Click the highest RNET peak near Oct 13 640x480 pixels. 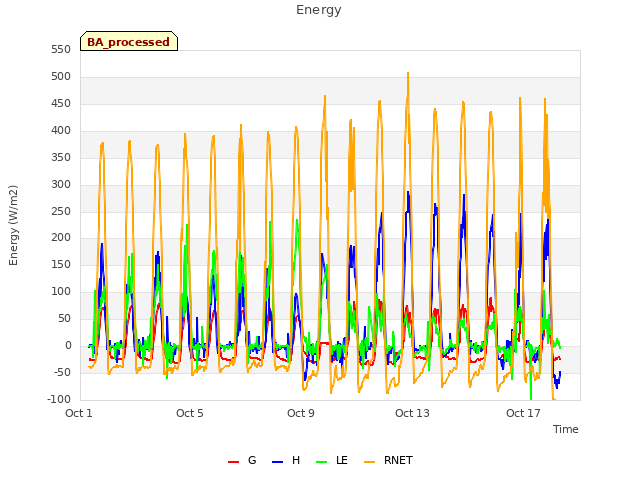(x=408, y=74)
